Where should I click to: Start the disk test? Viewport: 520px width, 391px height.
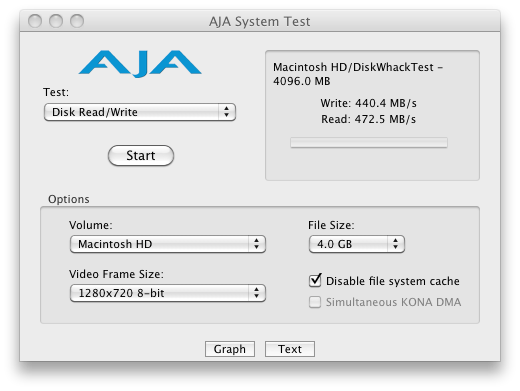pyautogui.click(x=141, y=155)
